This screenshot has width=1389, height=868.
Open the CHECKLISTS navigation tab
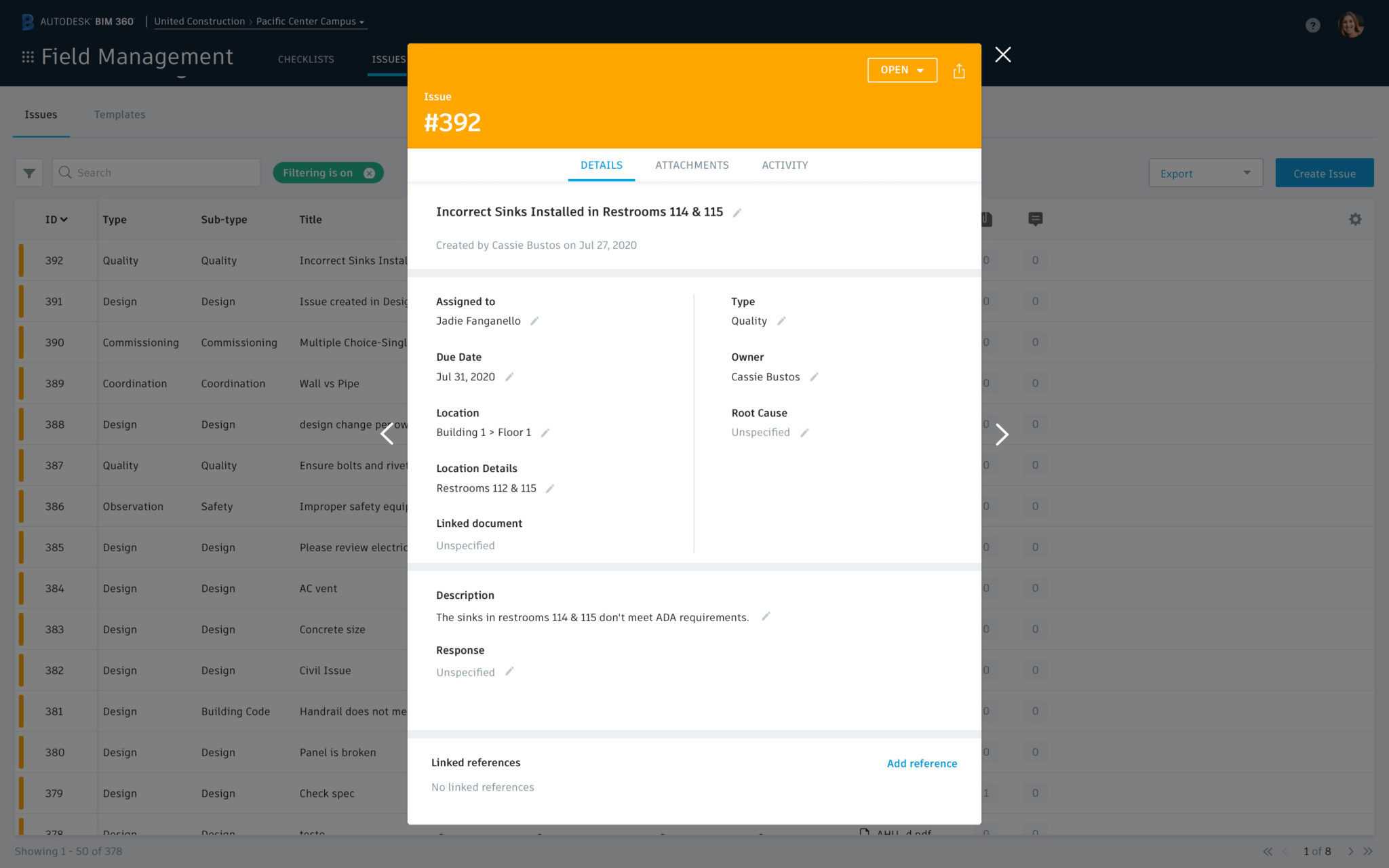(306, 60)
